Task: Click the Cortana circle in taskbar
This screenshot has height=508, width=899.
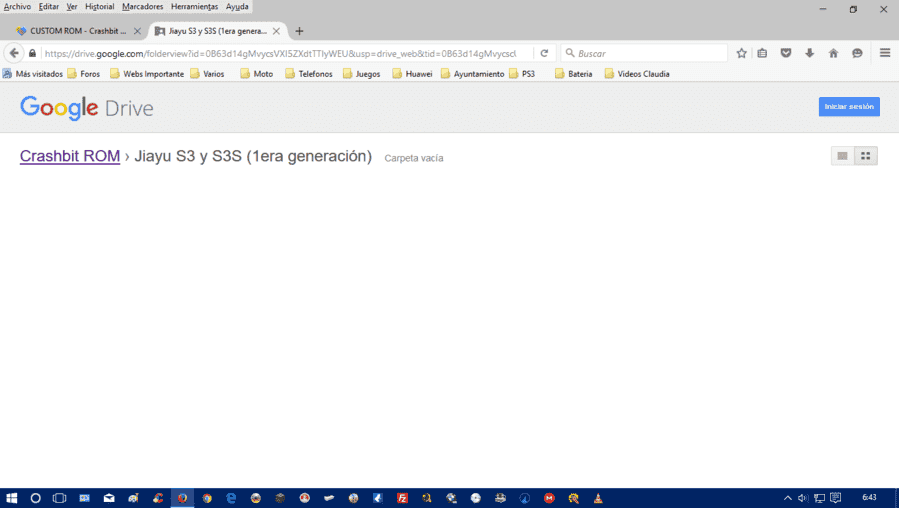Action: coord(36,498)
